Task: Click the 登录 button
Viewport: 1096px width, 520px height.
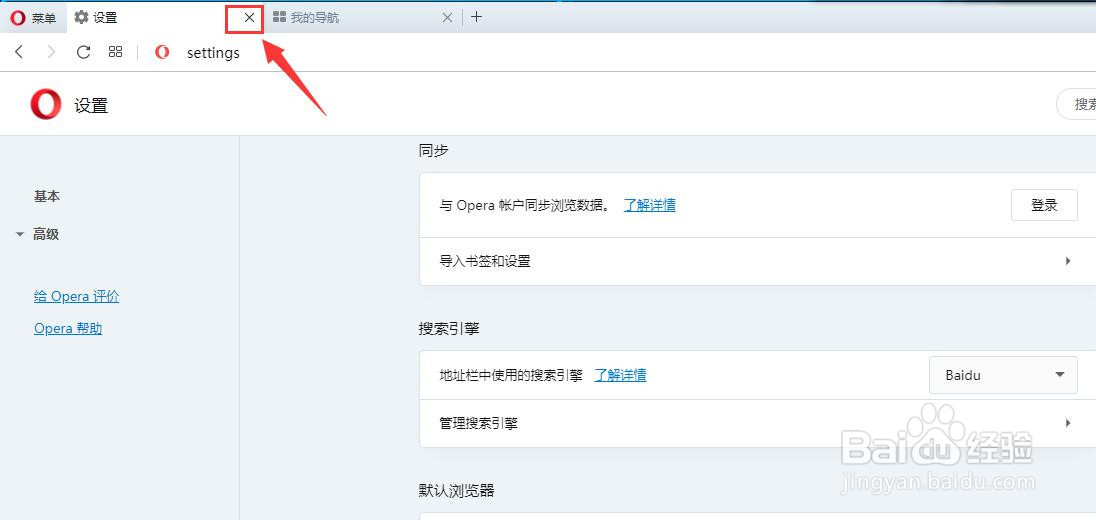Action: click(x=1044, y=205)
